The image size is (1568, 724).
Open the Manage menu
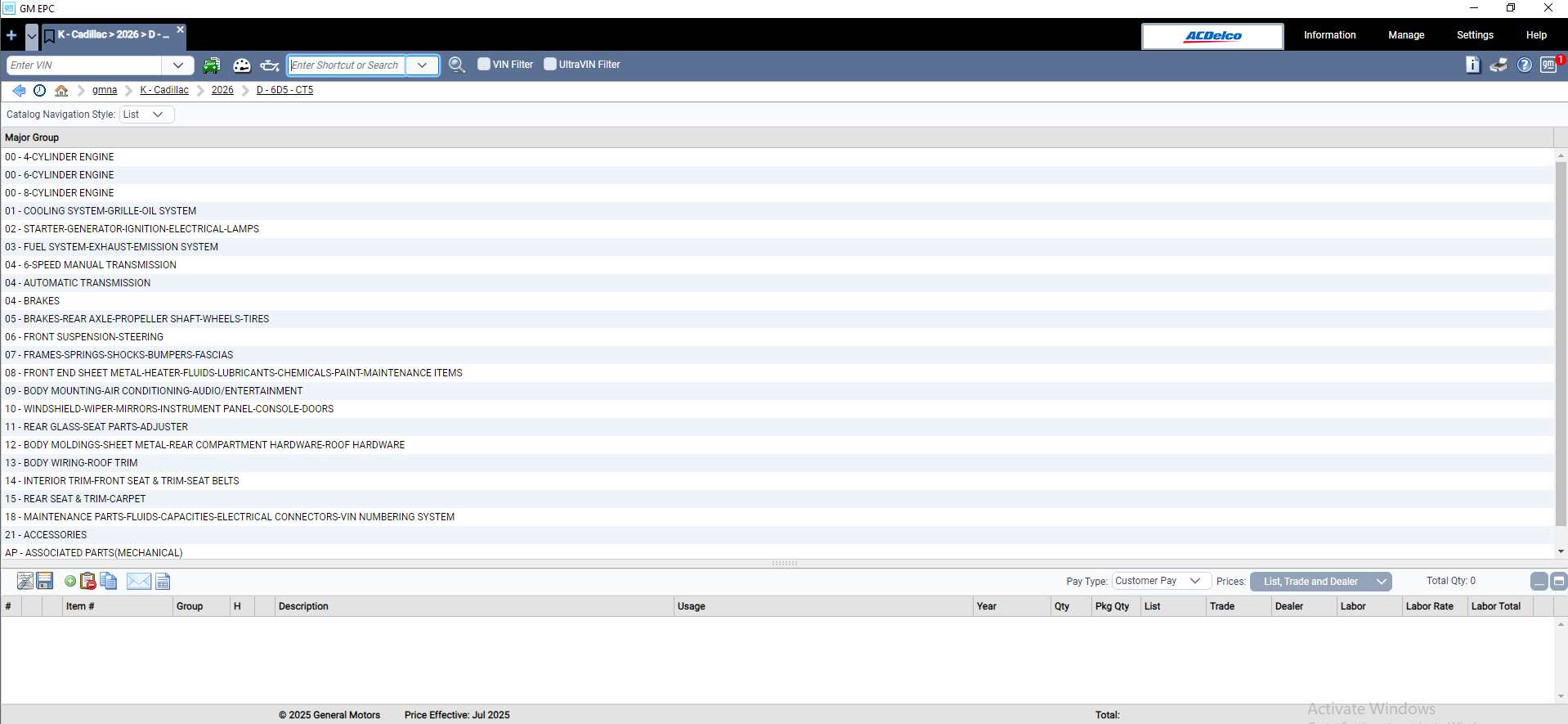(x=1406, y=35)
